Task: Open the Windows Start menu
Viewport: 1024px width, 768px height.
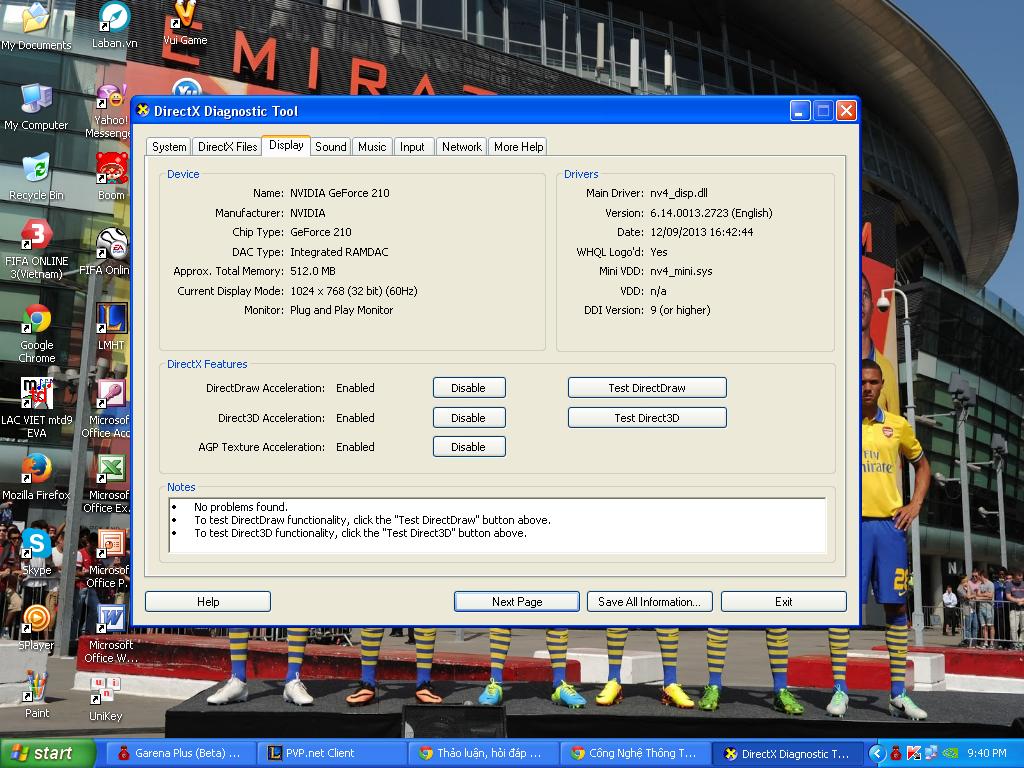Action: point(47,753)
